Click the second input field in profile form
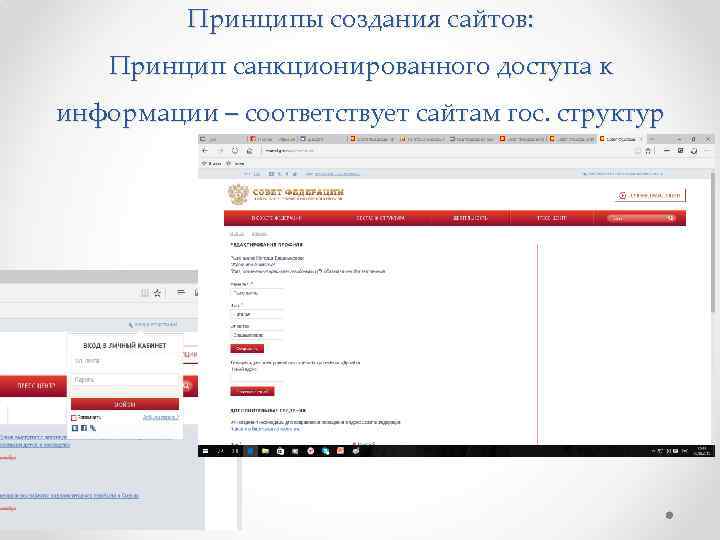 pyautogui.click(x=257, y=315)
